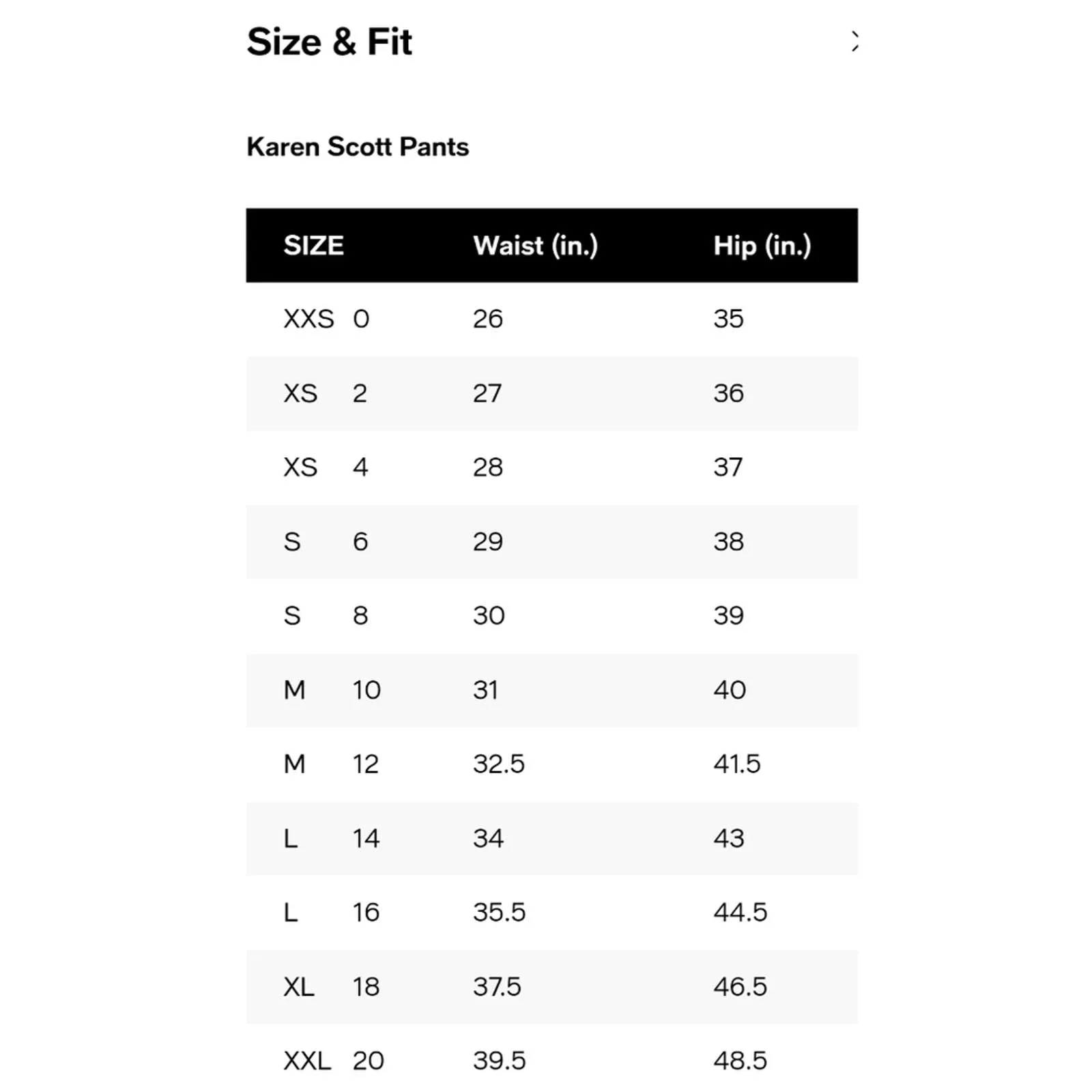Screen dimensions: 1092x1092
Task: Select the M 12 size row
Action: 551,764
